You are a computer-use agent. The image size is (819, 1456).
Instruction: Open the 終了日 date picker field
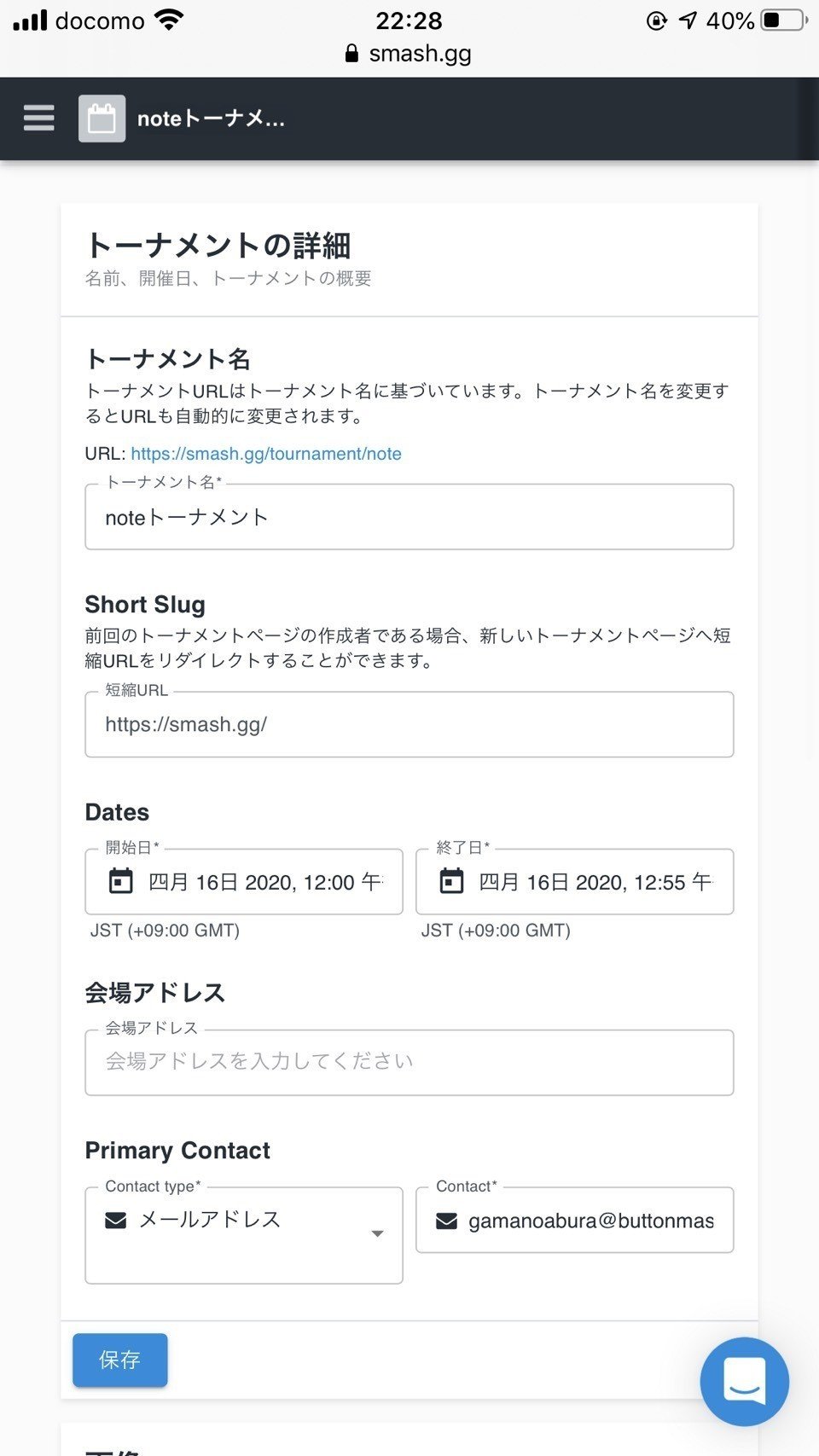594,882
